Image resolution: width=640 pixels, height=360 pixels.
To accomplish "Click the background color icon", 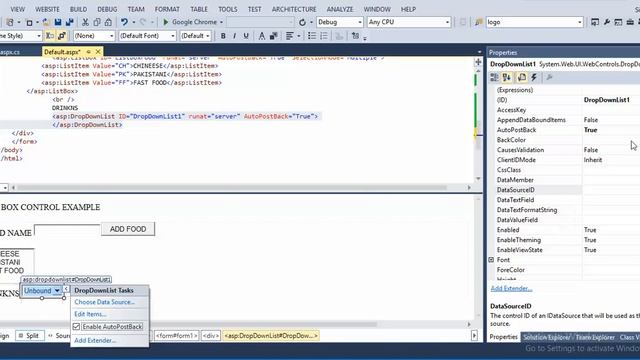I will (x=273, y=36).
